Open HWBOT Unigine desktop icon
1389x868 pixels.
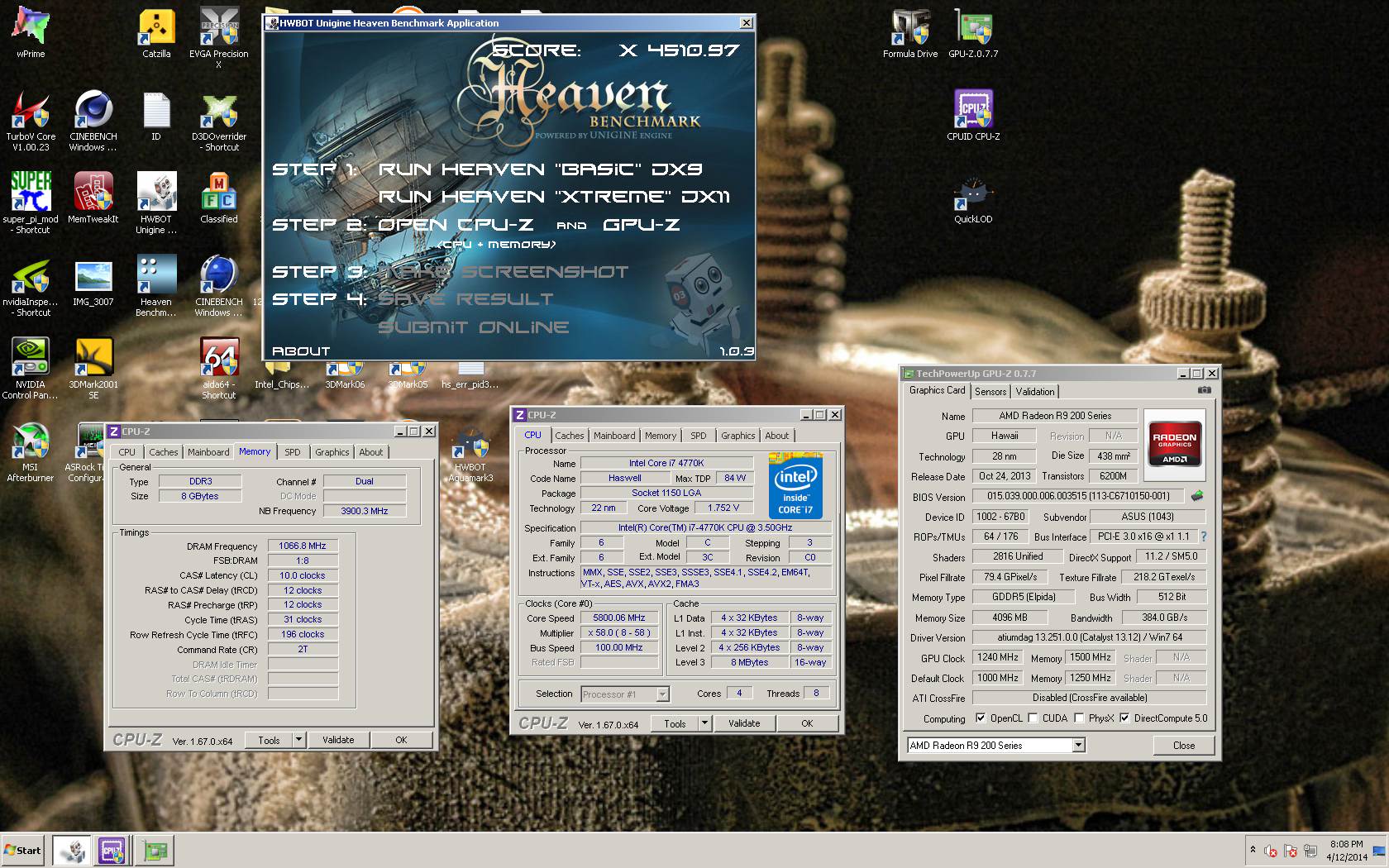(x=156, y=203)
